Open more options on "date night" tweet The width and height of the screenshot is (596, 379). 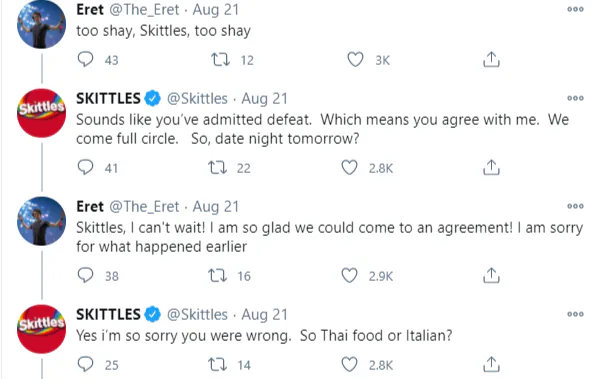click(x=575, y=98)
